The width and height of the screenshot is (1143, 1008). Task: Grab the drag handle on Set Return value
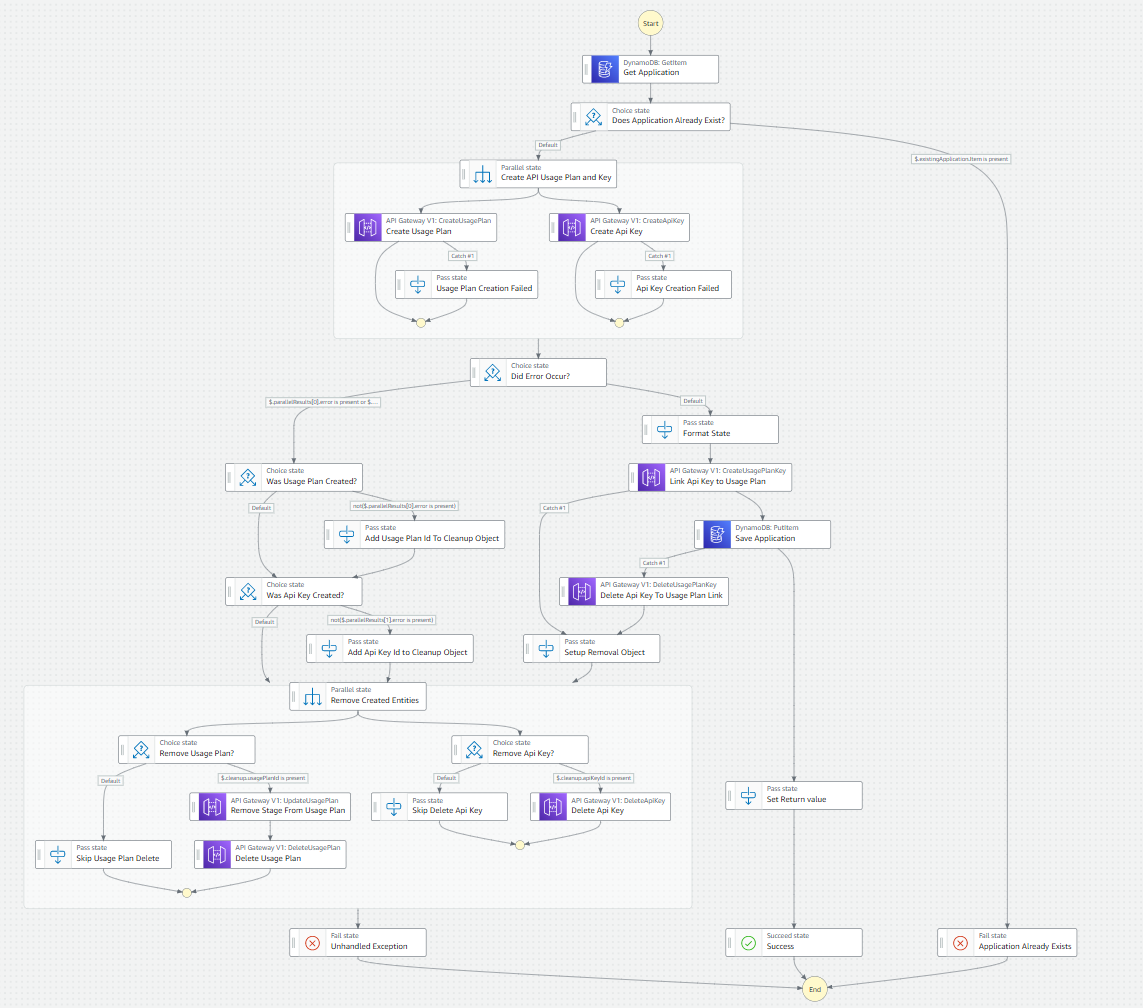pyautogui.click(x=731, y=795)
